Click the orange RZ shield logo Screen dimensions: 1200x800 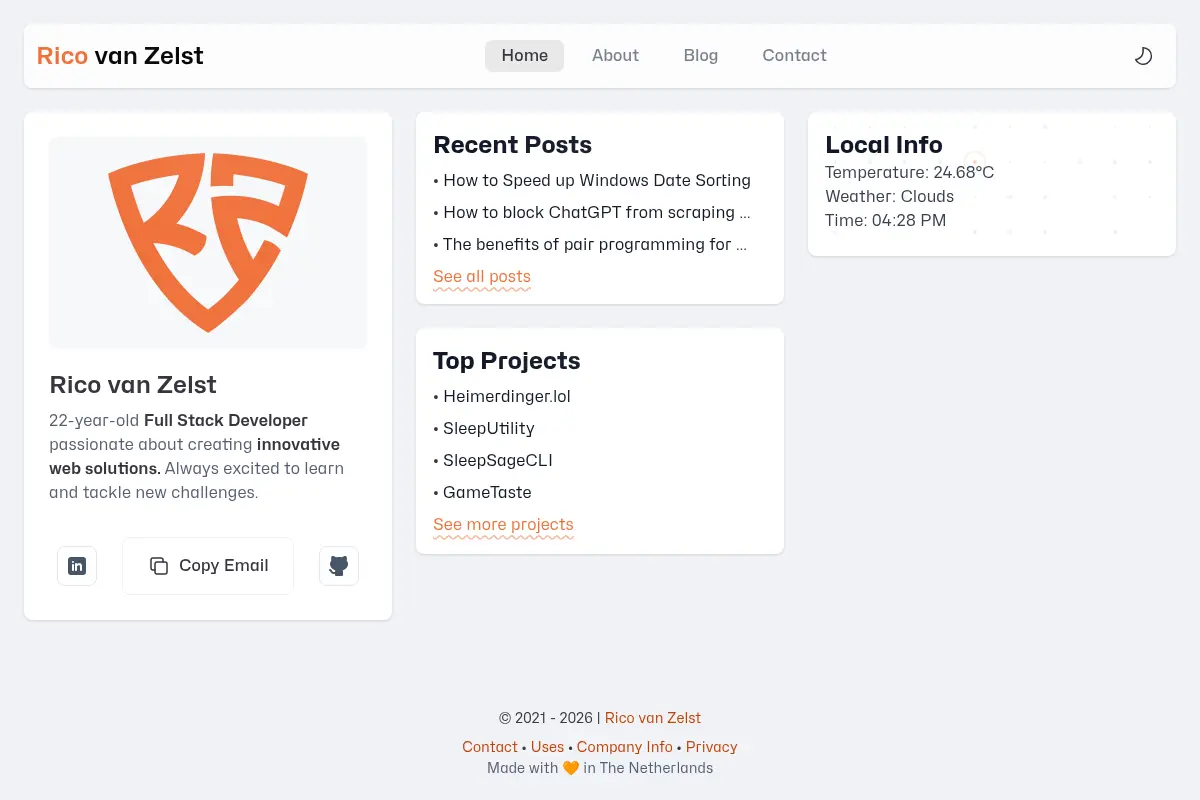coord(208,242)
